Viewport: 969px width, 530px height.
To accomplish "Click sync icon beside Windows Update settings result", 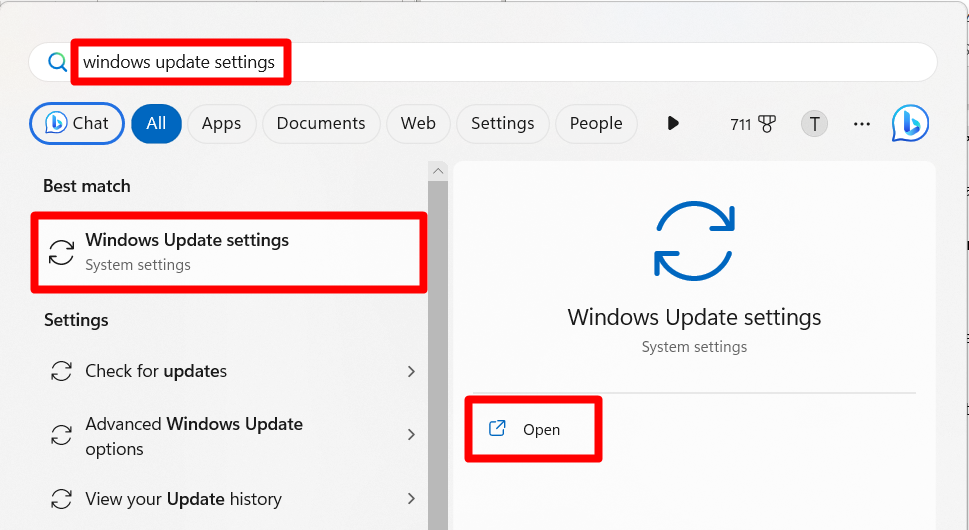I will click(x=61, y=252).
